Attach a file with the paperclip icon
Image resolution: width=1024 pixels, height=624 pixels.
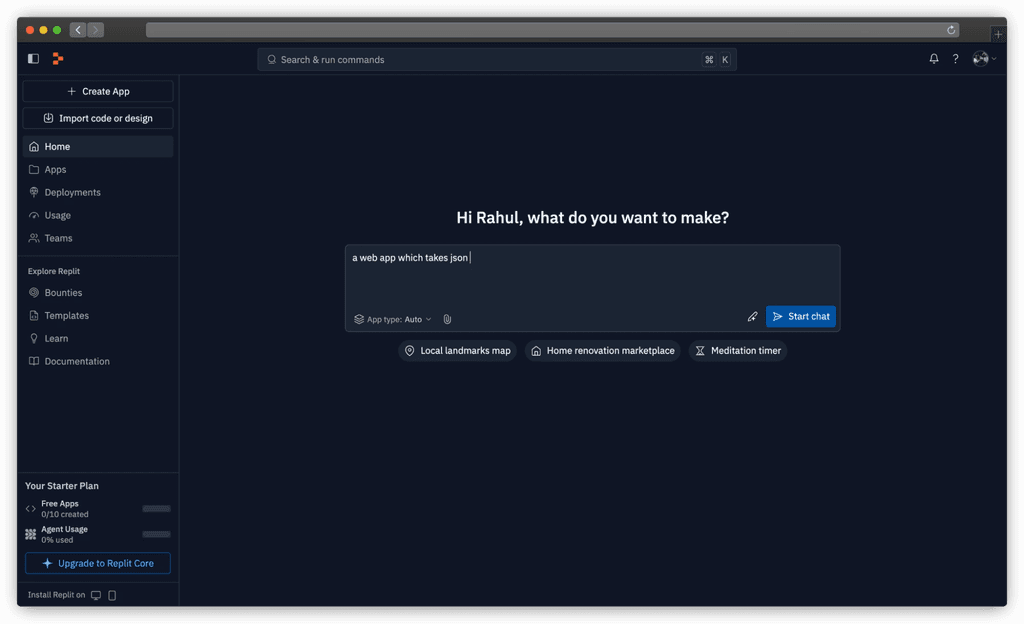click(x=447, y=318)
